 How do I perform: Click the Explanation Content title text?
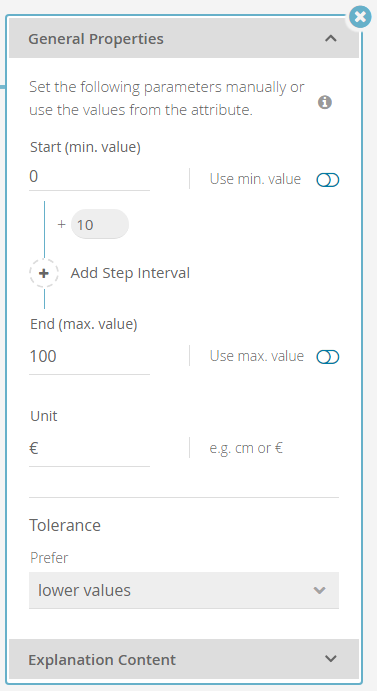tap(102, 660)
